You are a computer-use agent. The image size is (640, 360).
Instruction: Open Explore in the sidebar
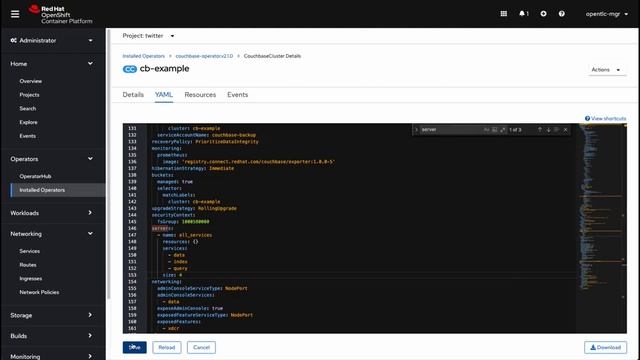click(29, 122)
